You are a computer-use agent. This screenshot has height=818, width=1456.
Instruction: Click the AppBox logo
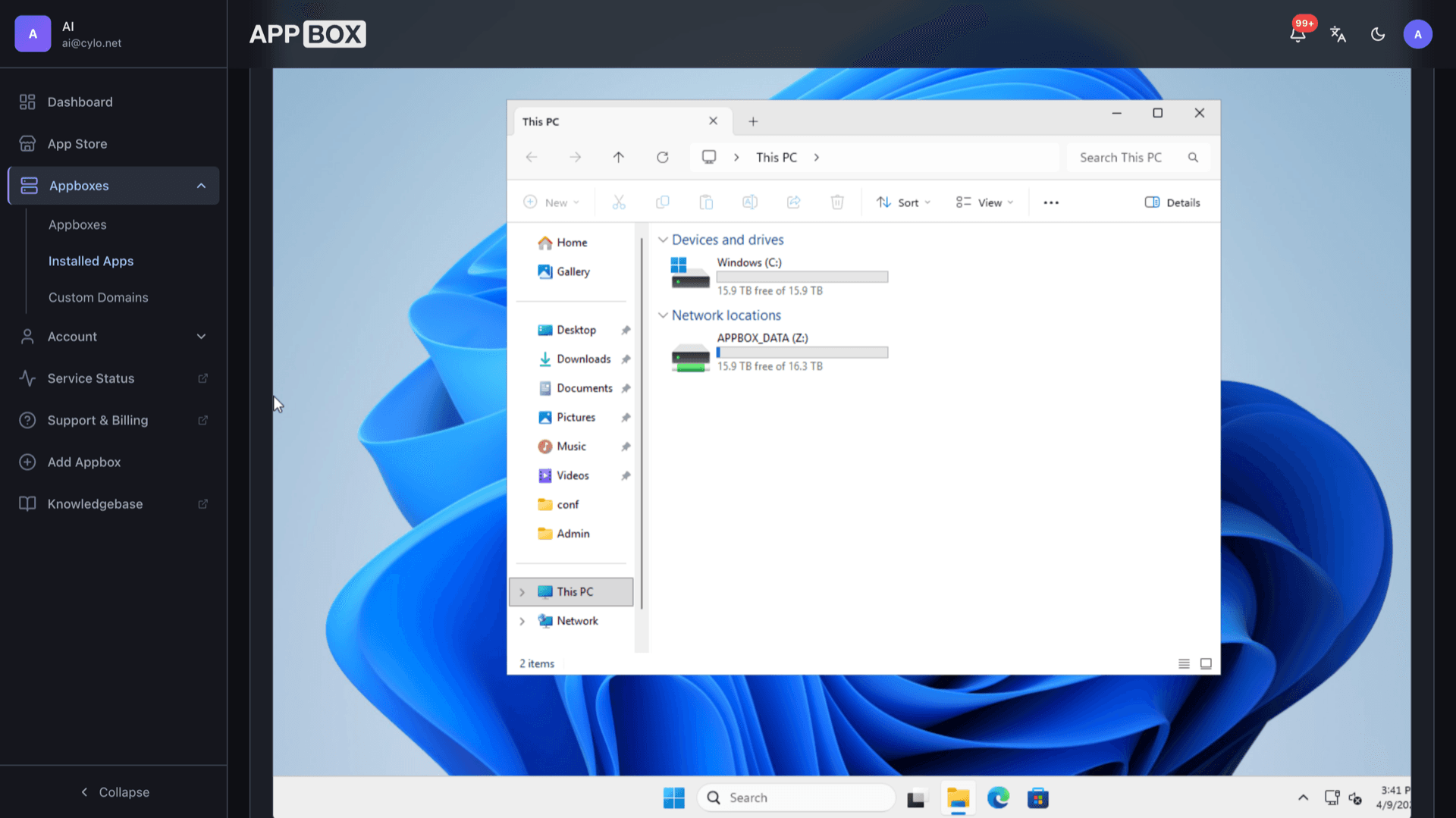pyautogui.click(x=307, y=34)
